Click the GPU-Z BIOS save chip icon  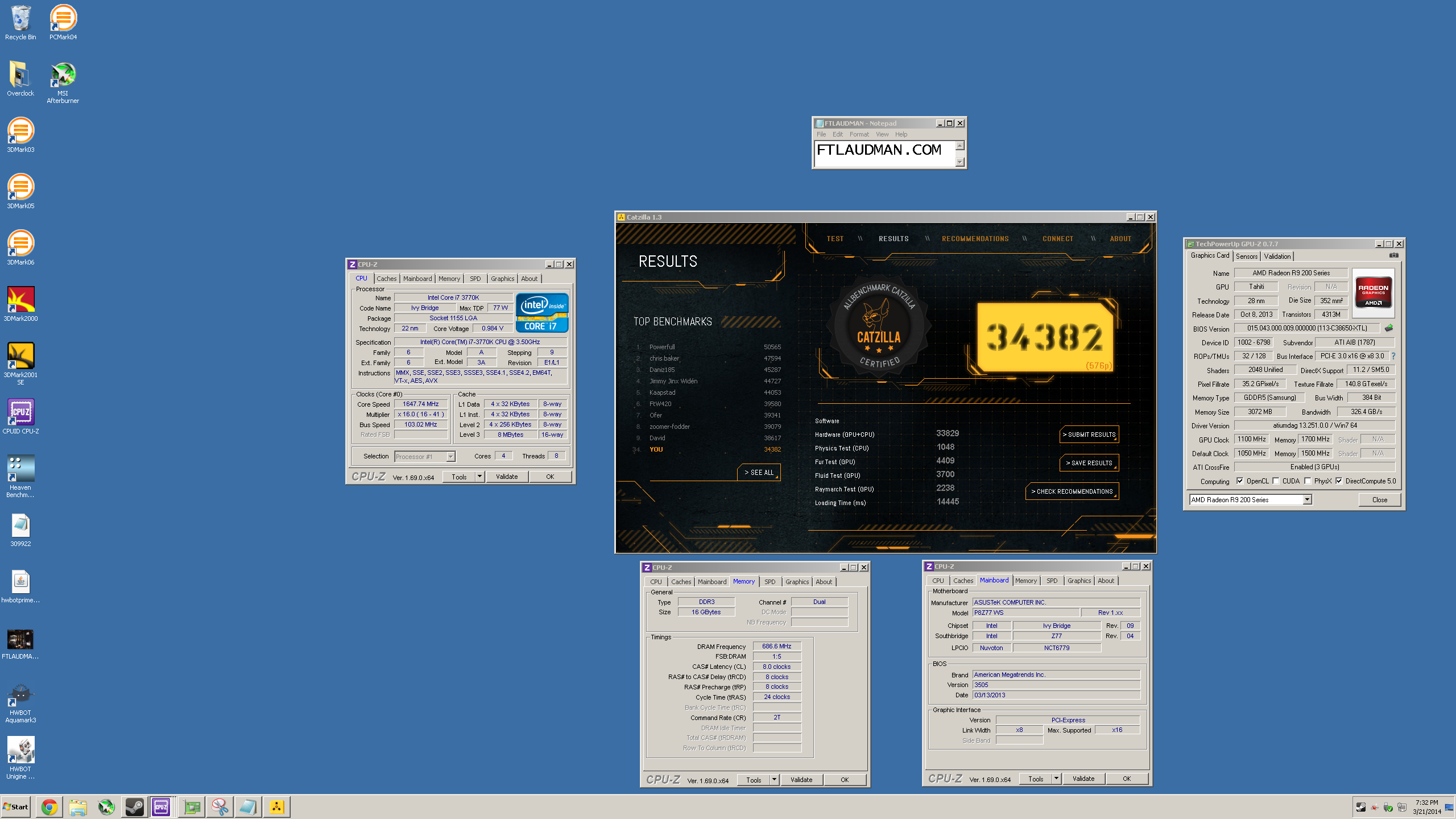1389,328
